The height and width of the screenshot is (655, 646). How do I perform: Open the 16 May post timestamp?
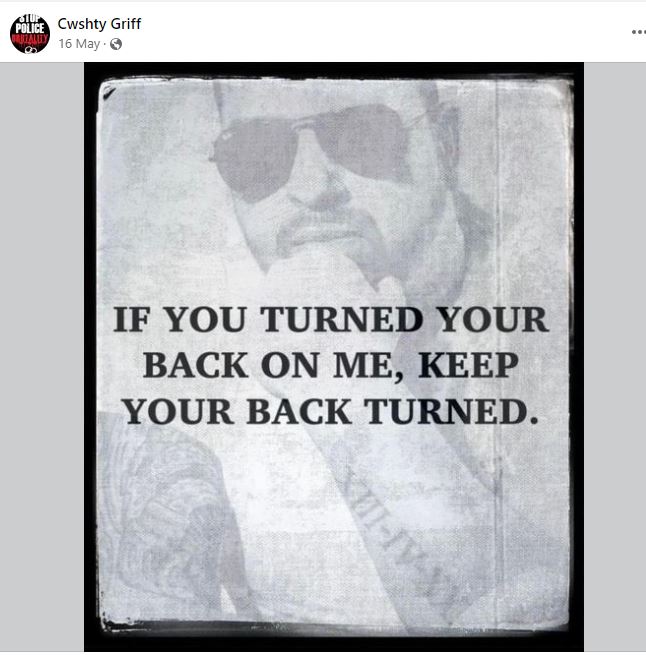[79, 44]
